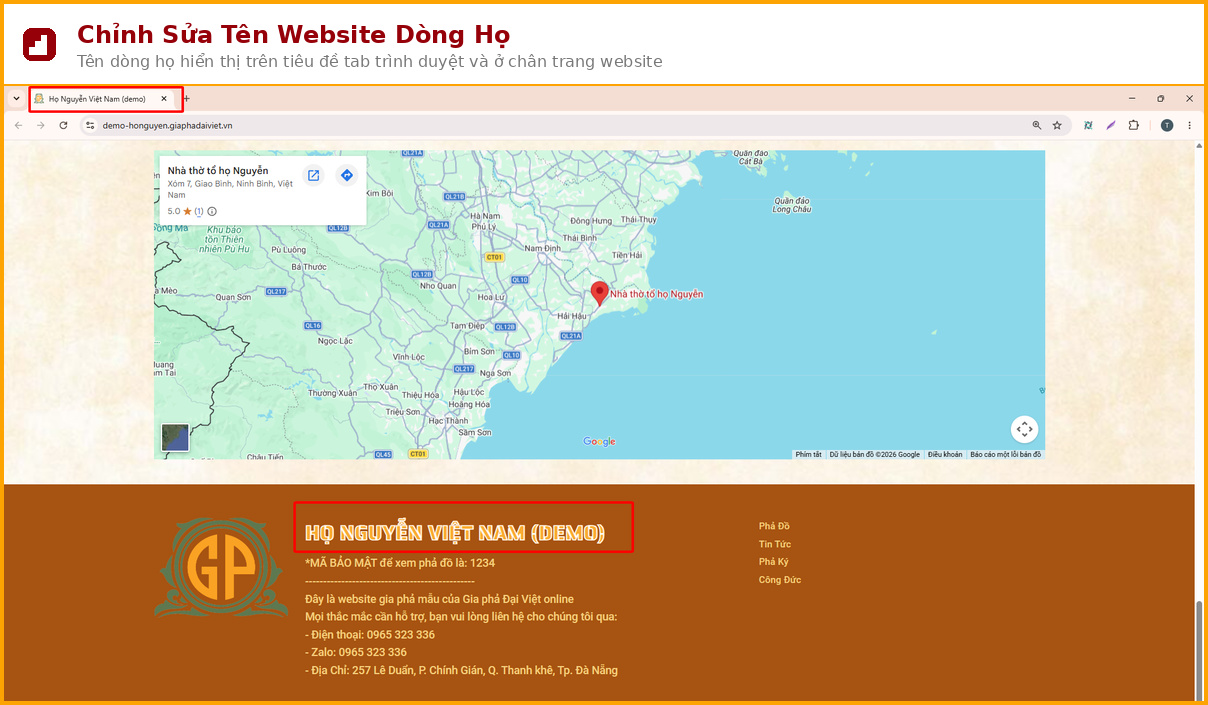The height and width of the screenshot is (705, 1208).
Task: Click the Hải Hậu label on map
Action: click(x=574, y=316)
